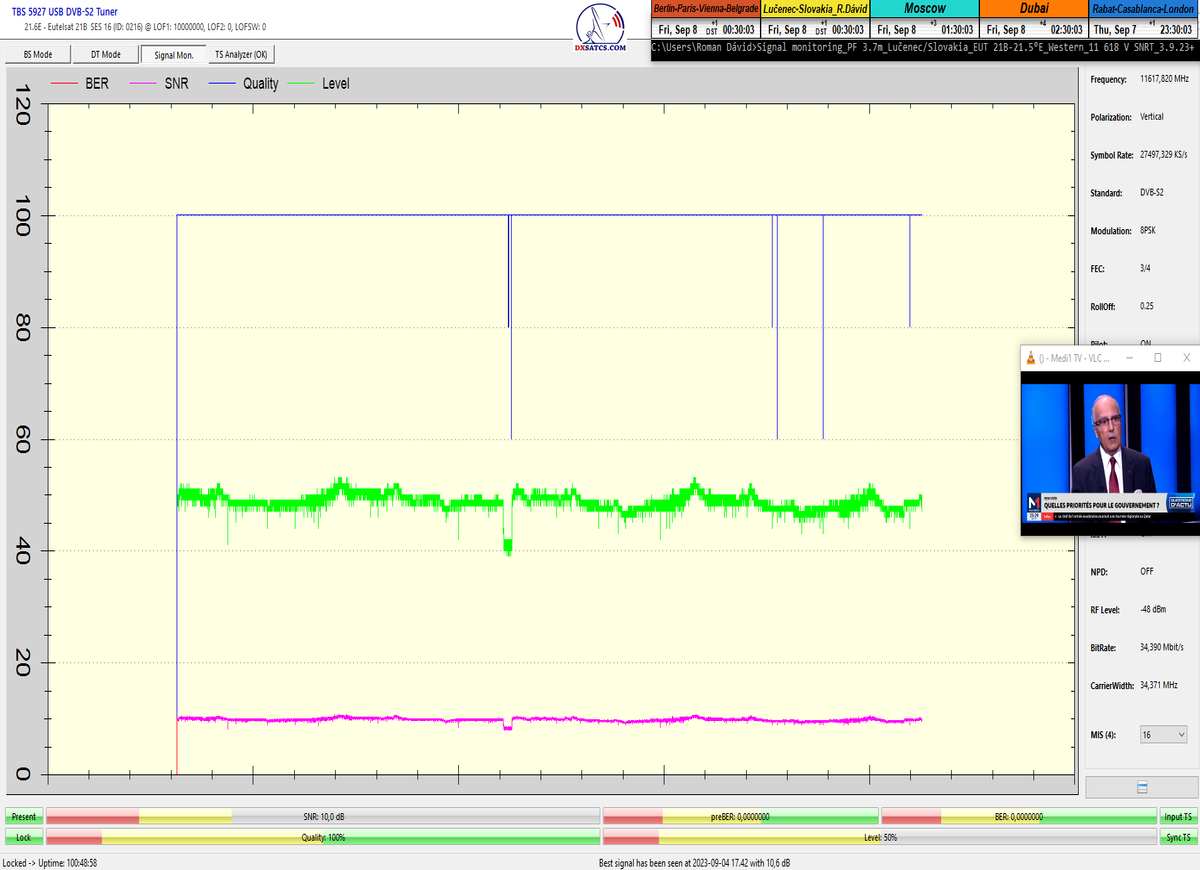This screenshot has width=1200, height=870.
Task: Click the Sync TS indicator
Action: pos(1176,837)
